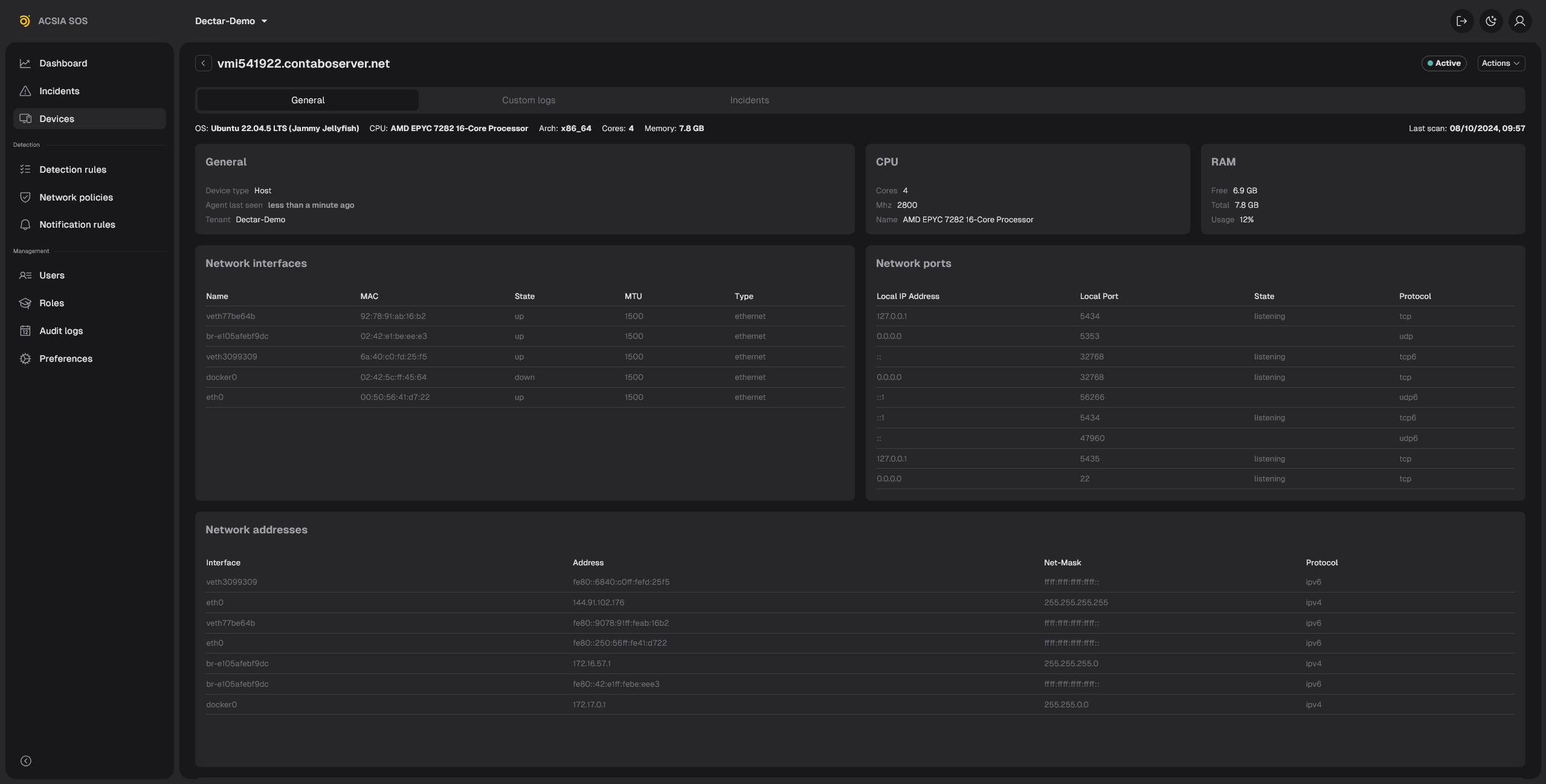
Task: Click address 172.17.0.1
Action: click(589, 705)
